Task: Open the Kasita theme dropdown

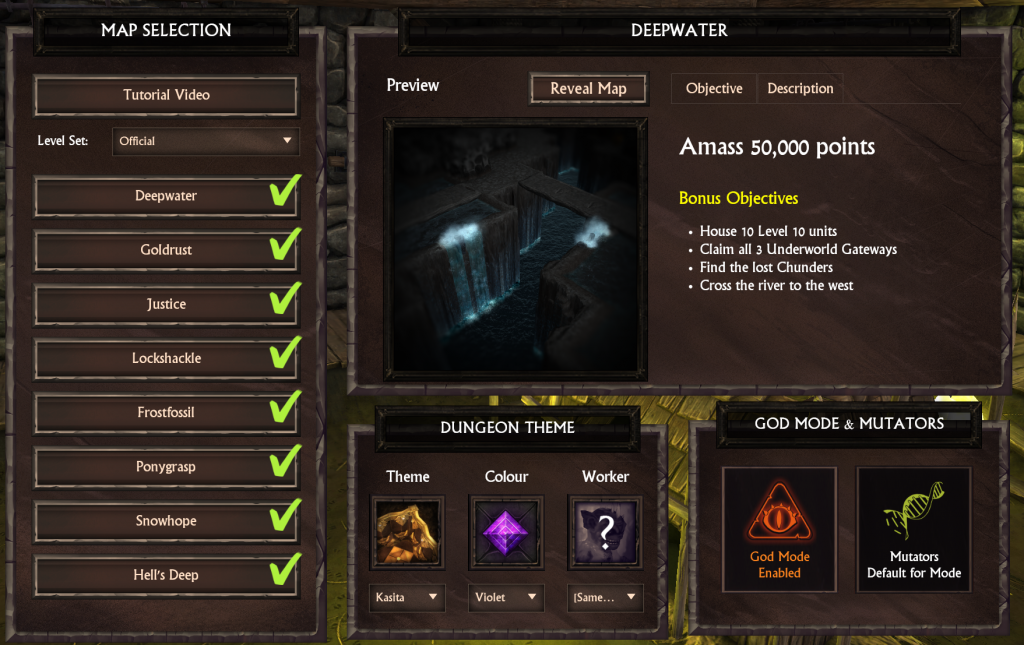Action: (x=407, y=597)
